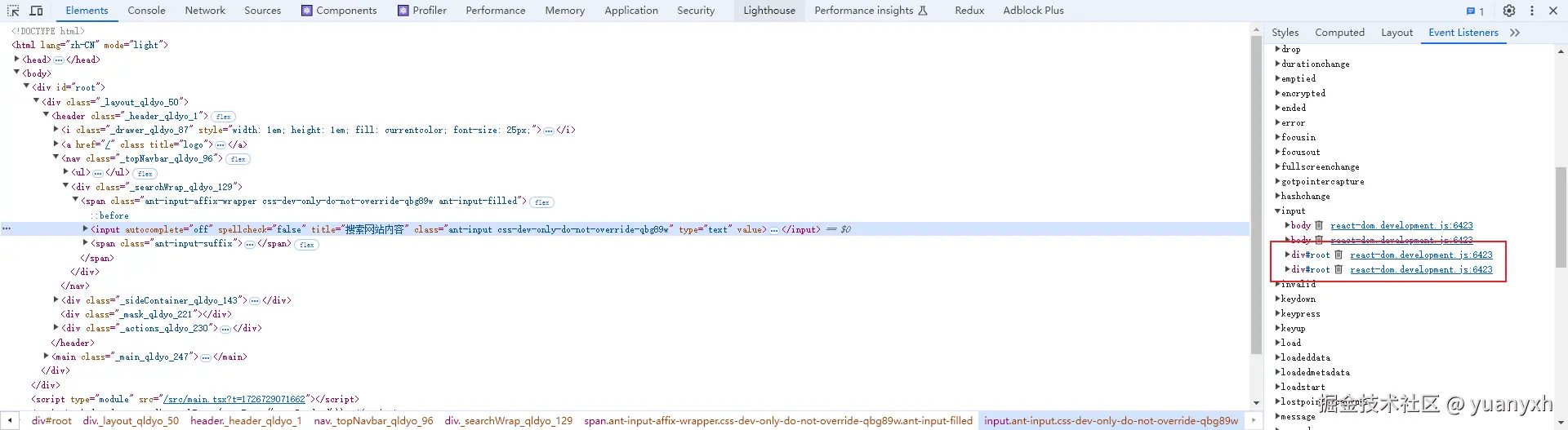Collapse the body element node
The image size is (1568, 430).
[17, 73]
